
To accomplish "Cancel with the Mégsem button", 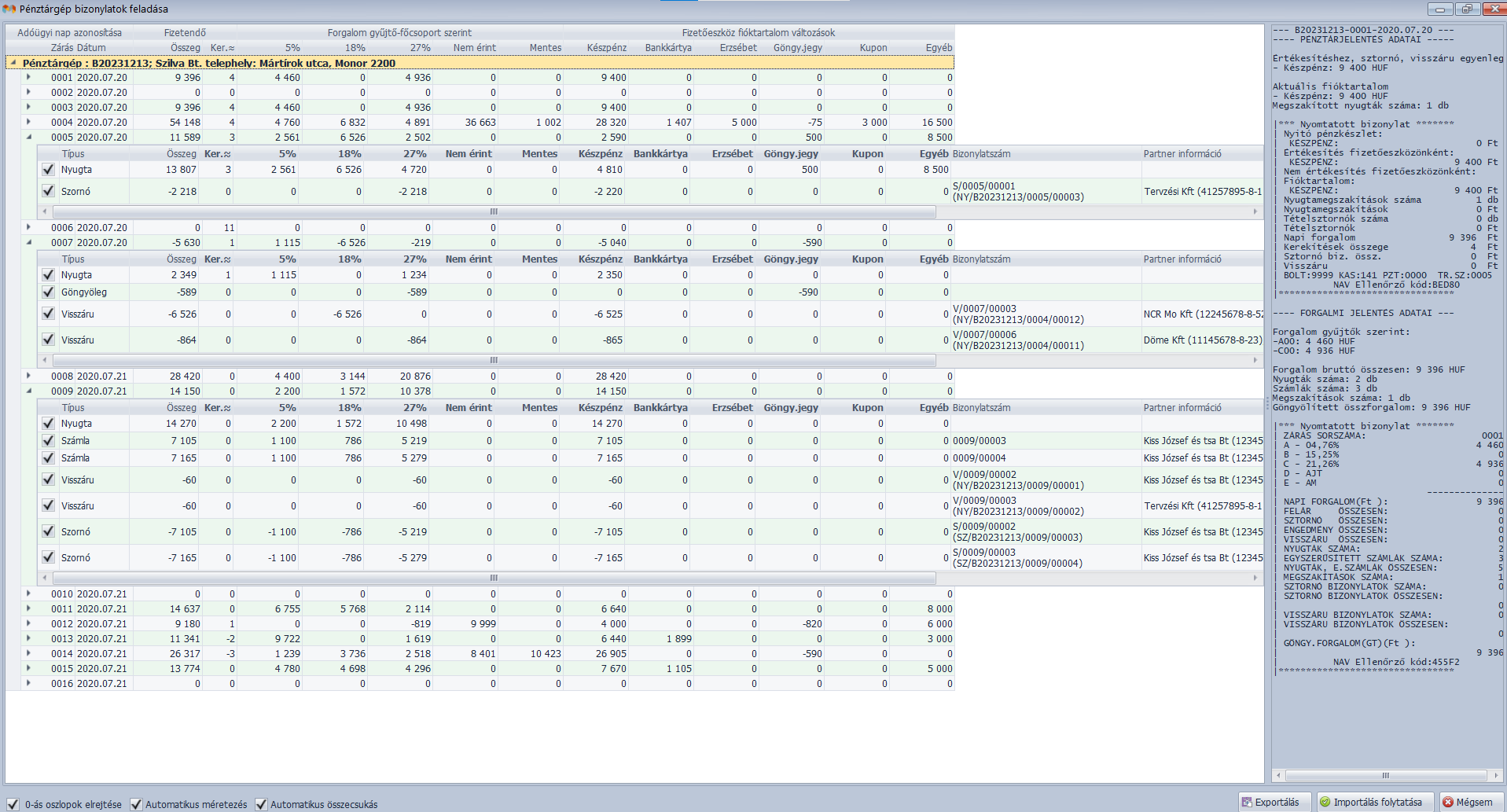I will click(1472, 802).
